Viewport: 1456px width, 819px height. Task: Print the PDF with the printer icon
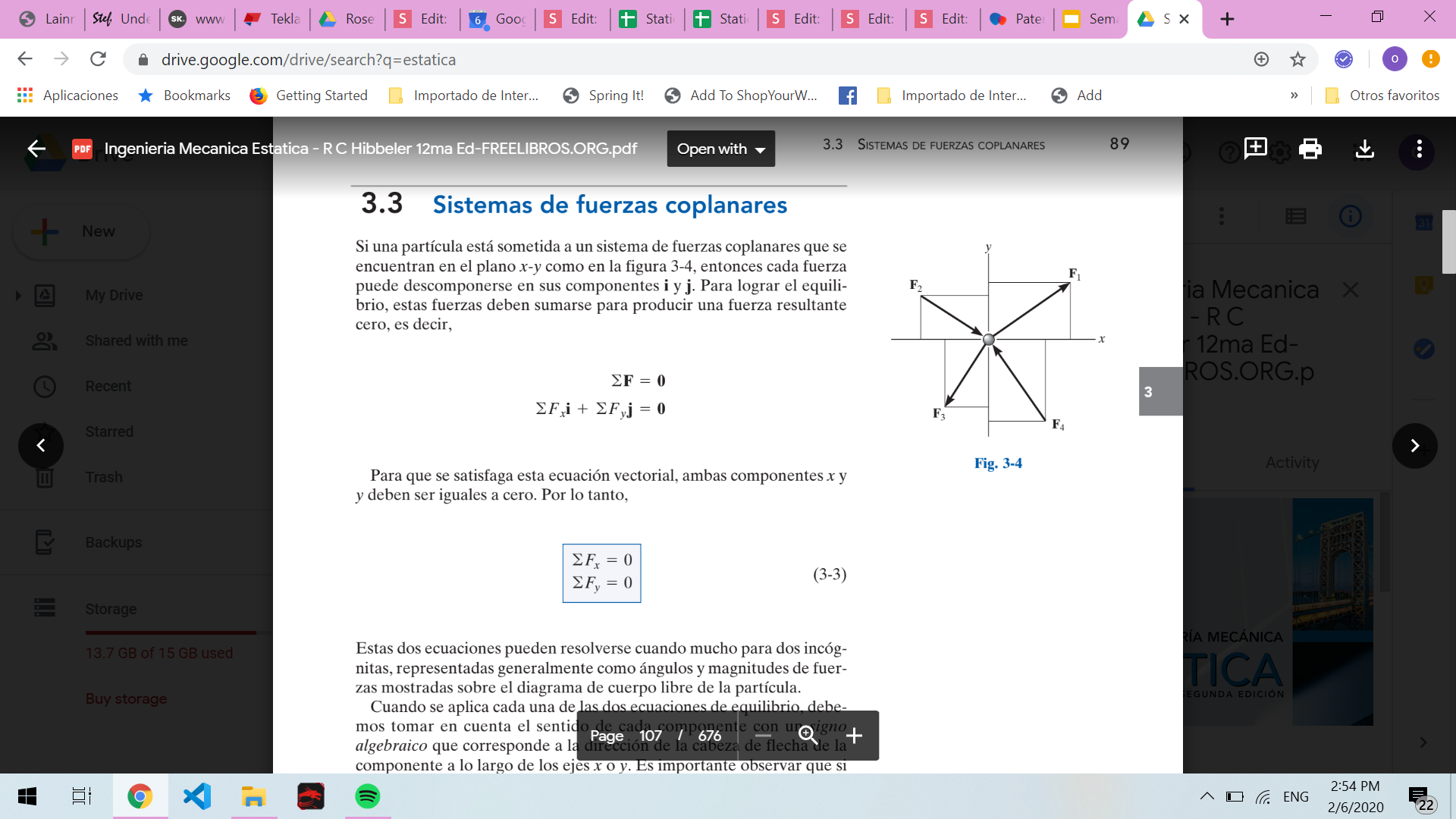click(1310, 149)
